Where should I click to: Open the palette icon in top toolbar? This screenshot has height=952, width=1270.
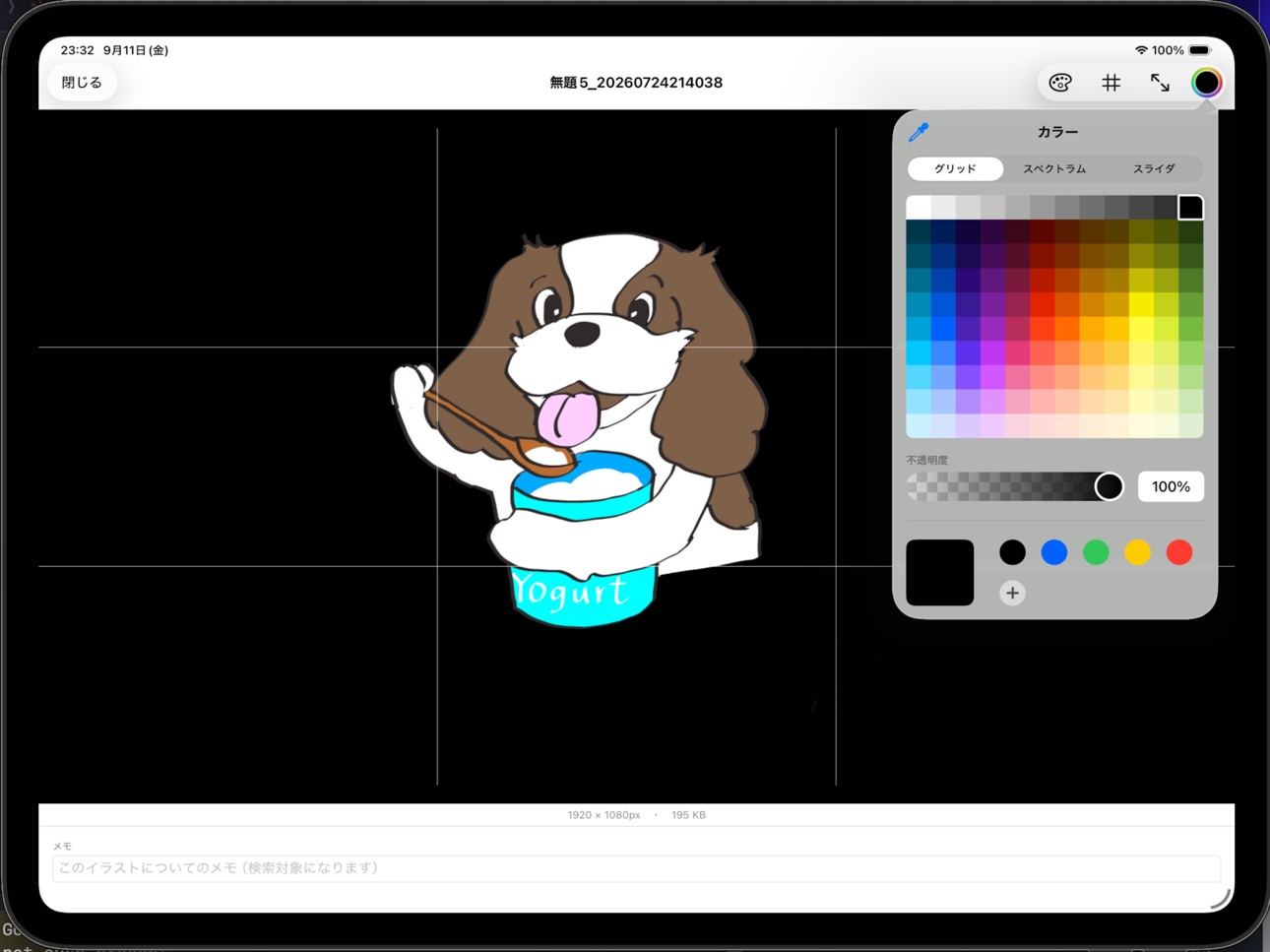point(1060,83)
